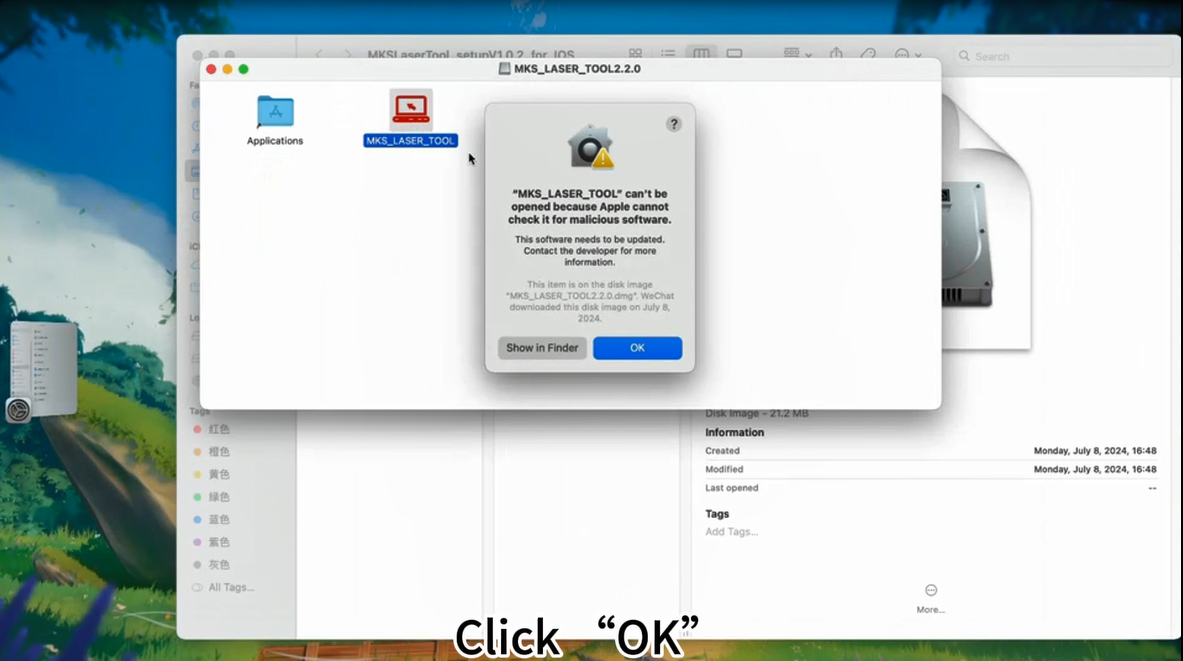Select the MKS_LASER_TOOL app icon
The width and height of the screenshot is (1183, 661).
[411, 109]
